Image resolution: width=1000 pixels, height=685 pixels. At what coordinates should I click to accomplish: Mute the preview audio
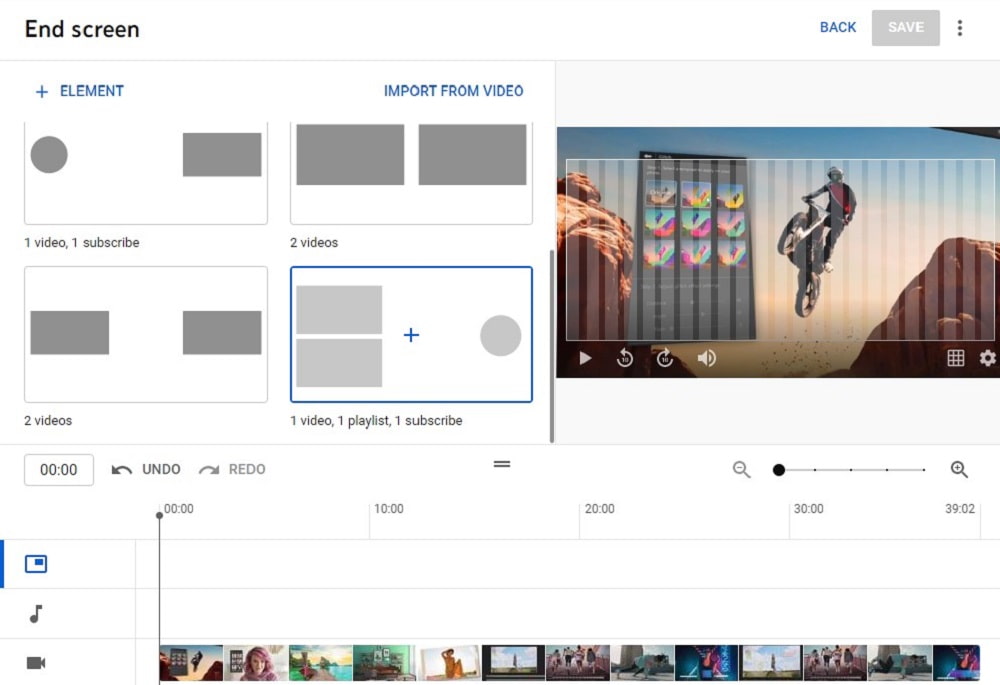click(707, 358)
